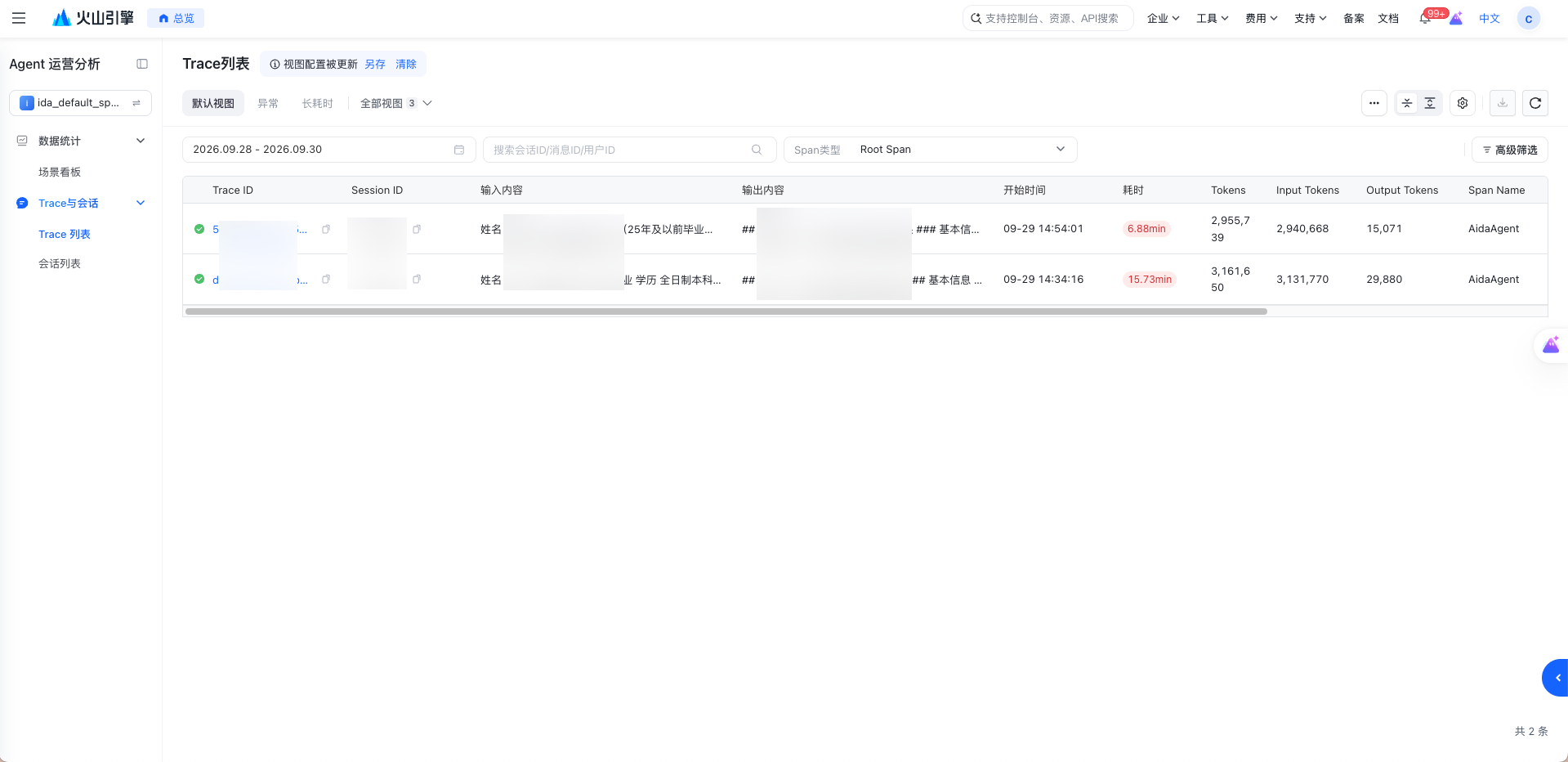The height and width of the screenshot is (762, 1568).
Task: Open calendar picker in date range field
Action: pyautogui.click(x=459, y=150)
